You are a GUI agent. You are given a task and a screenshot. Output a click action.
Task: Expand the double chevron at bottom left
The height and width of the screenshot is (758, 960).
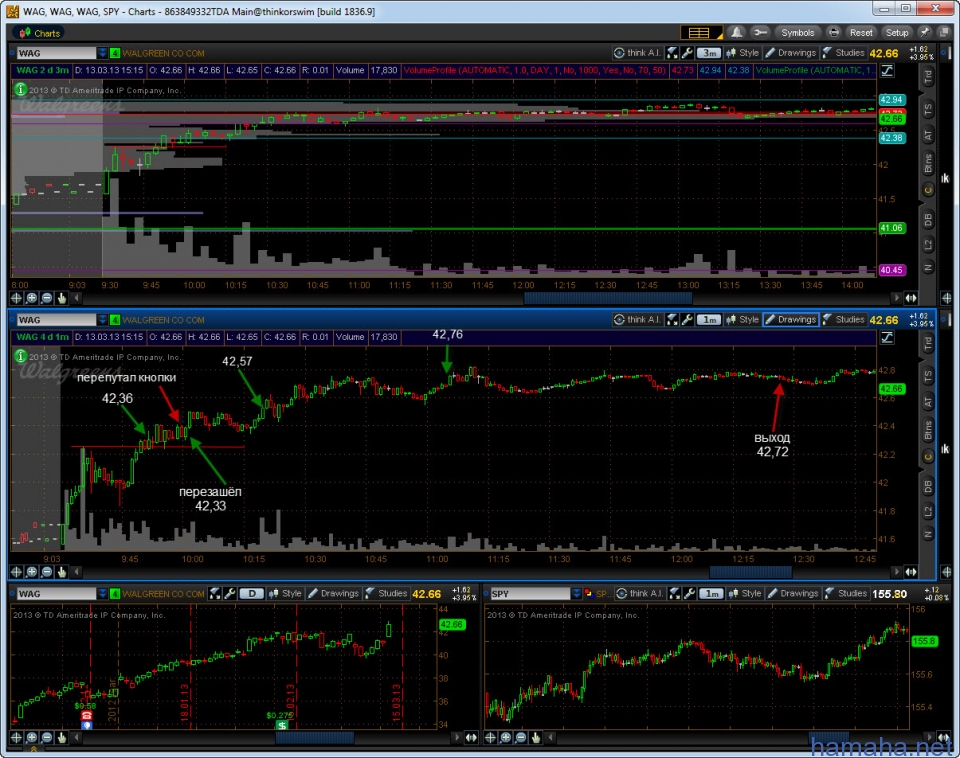point(33,749)
